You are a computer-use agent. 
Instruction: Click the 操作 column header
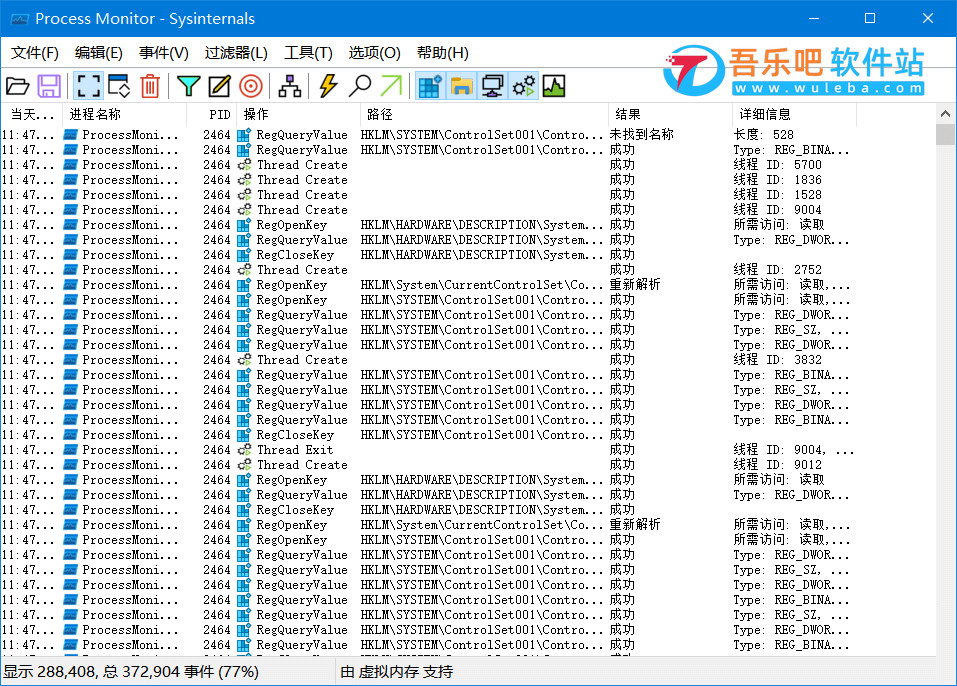[x=298, y=114]
